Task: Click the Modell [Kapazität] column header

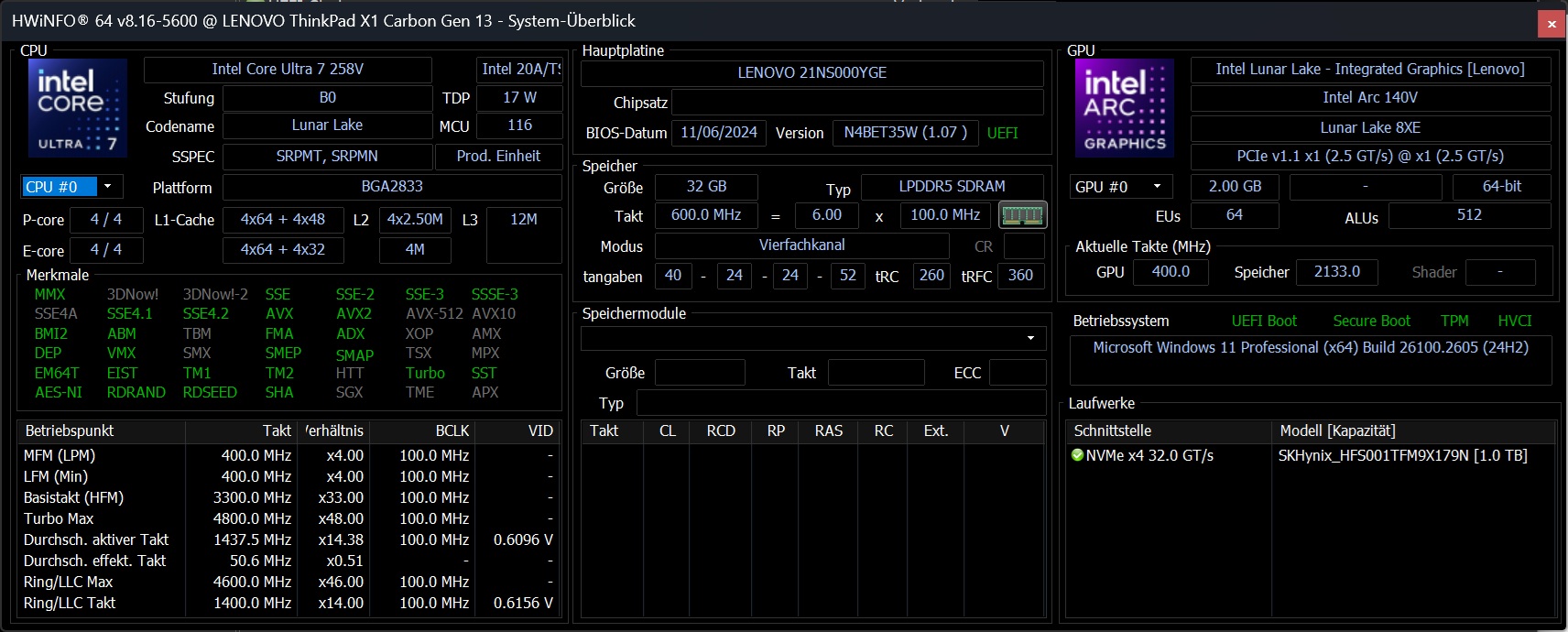Action: point(1415,430)
